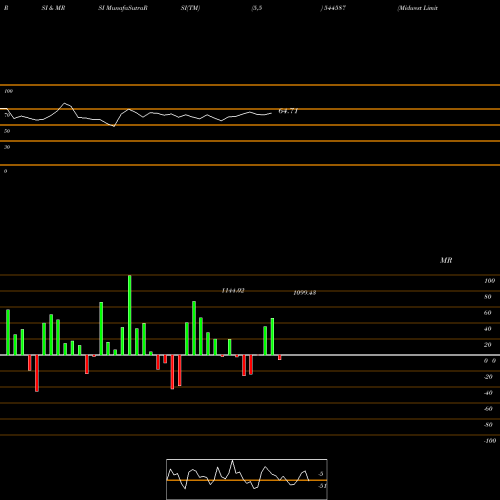Viewport: 500px width, 500px height.
Task: Click the 'Midwest Limit' header text
Action: pos(417,8)
